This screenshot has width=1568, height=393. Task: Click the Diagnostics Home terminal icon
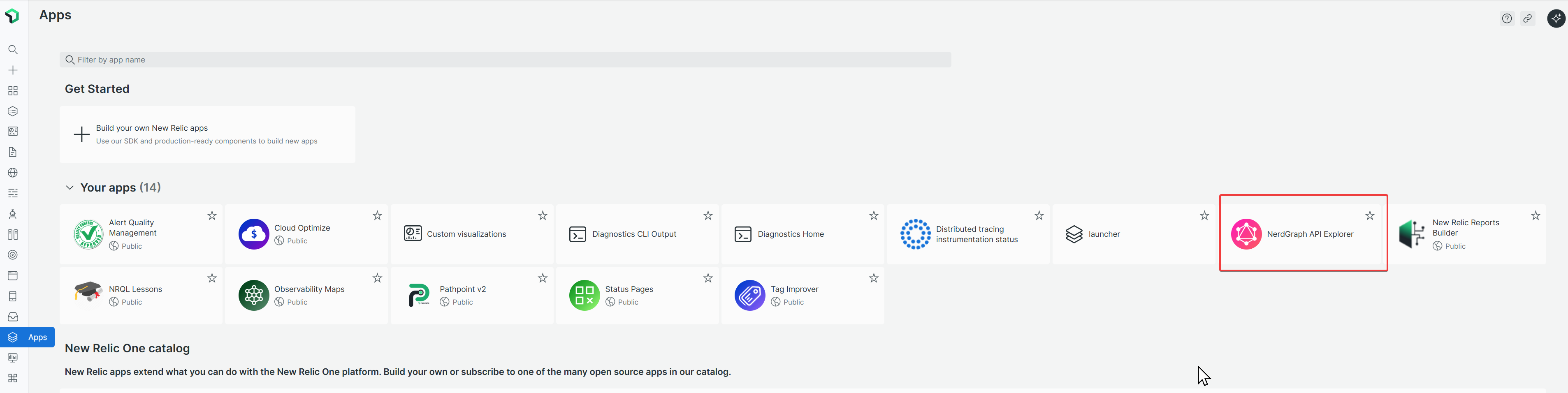coord(743,234)
